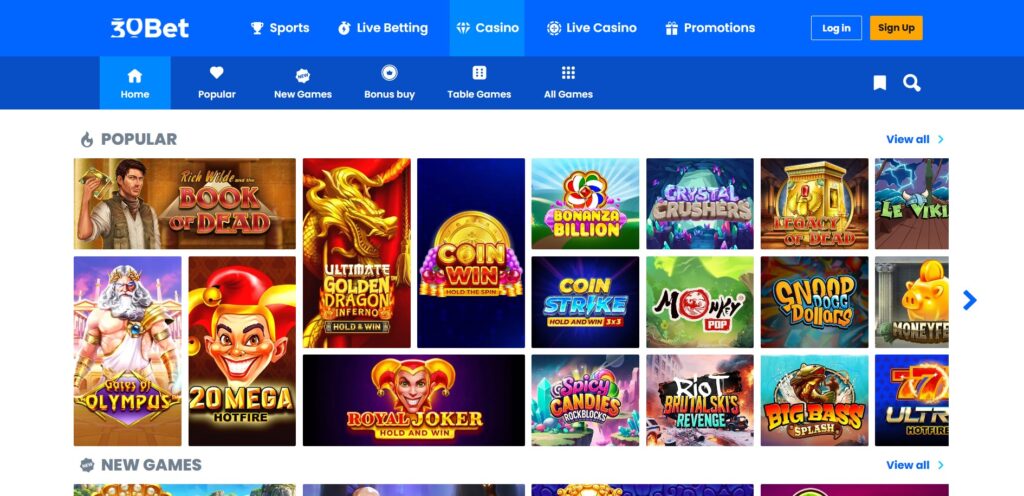Screen dimensions: 1024x496
Task: Switch to Live Casino section
Action: click(x=592, y=28)
